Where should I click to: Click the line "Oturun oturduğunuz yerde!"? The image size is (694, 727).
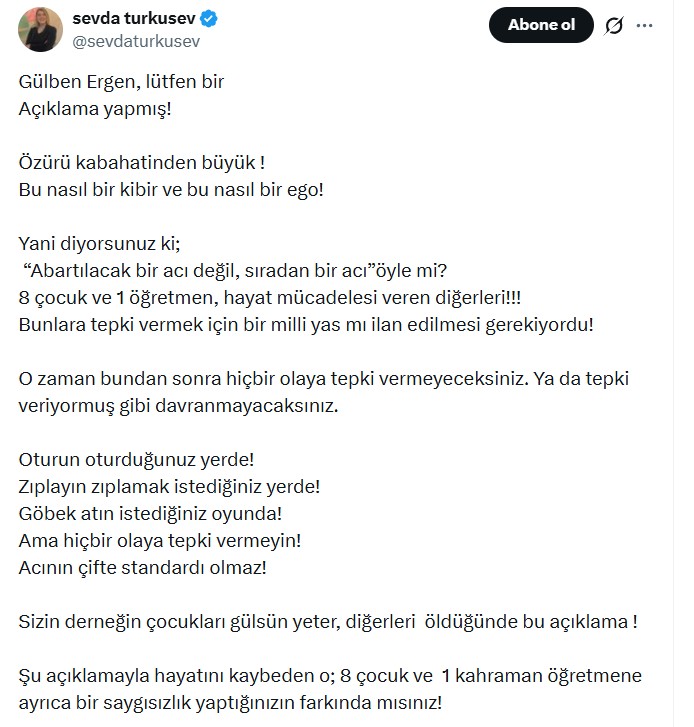[136, 459]
